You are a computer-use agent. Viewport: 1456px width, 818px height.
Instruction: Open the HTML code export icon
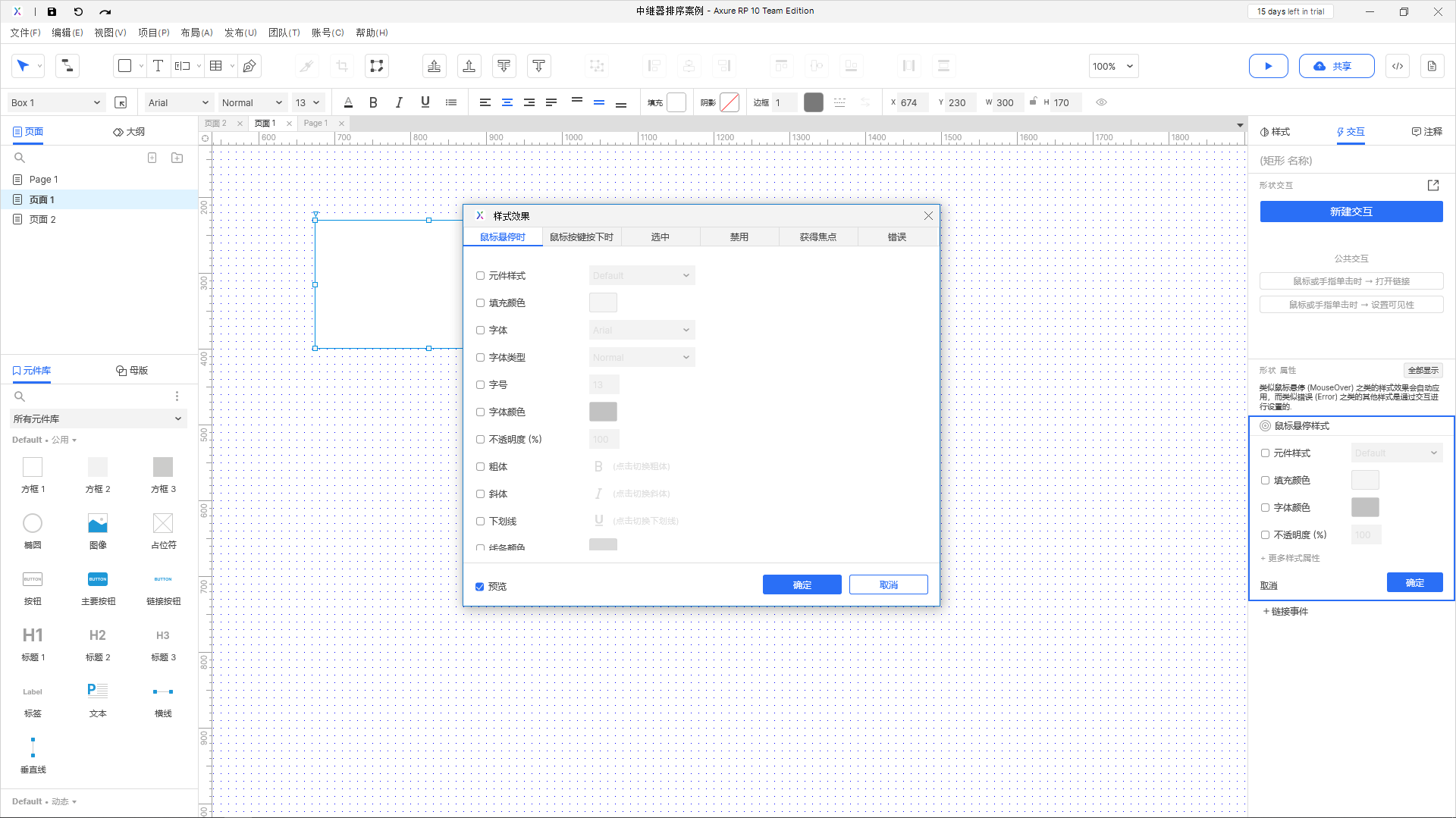click(1398, 66)
